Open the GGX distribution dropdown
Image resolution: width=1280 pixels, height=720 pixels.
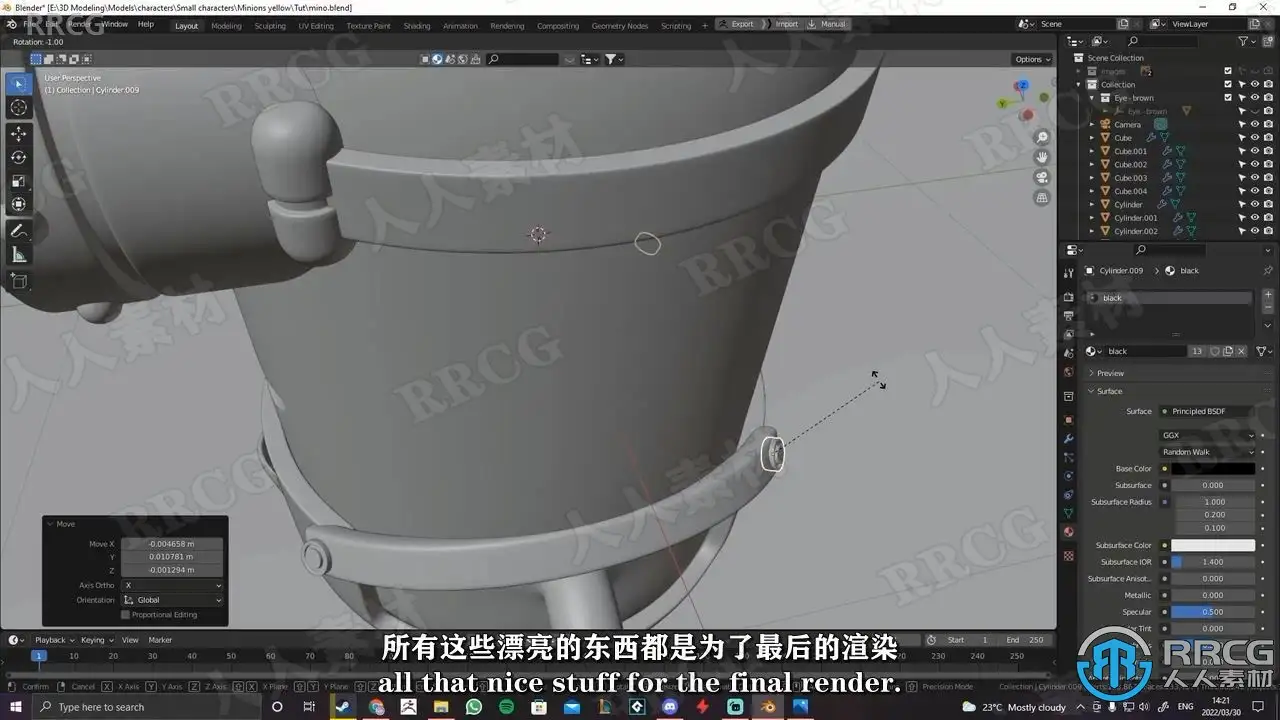coord(1207,435)
